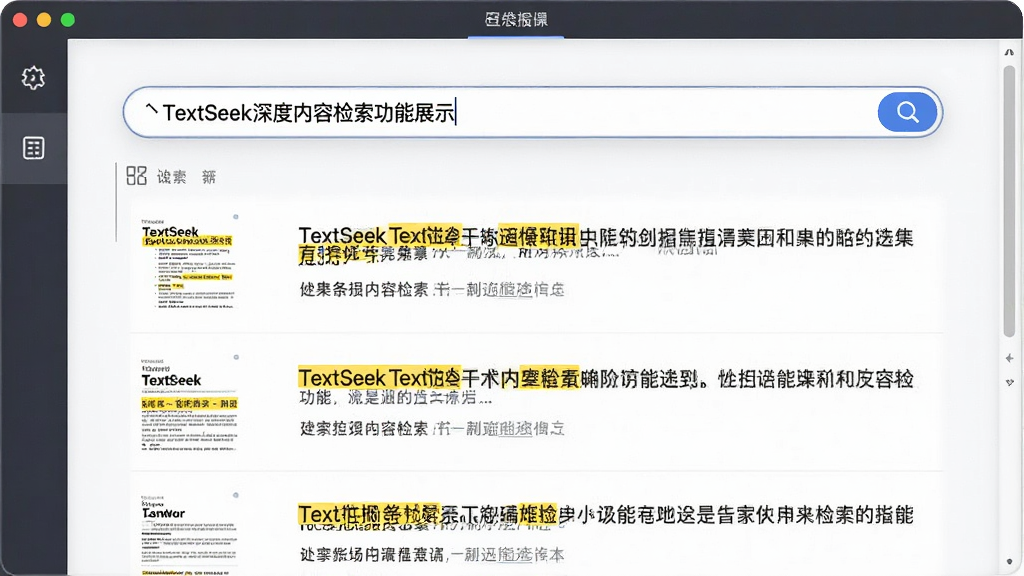Open the second result's TextSeek document thumbnail
This screenshot has width=1024, height=576.
point(188,404)
